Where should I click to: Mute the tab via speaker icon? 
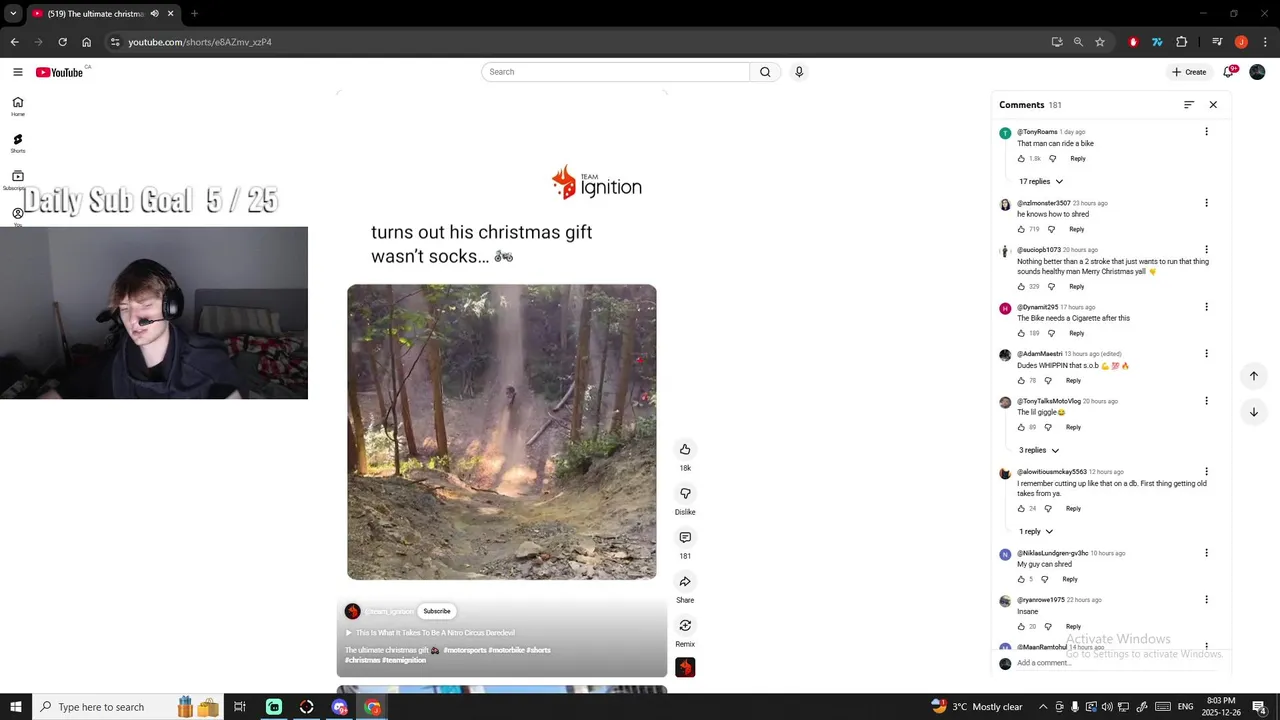point(154,14)
